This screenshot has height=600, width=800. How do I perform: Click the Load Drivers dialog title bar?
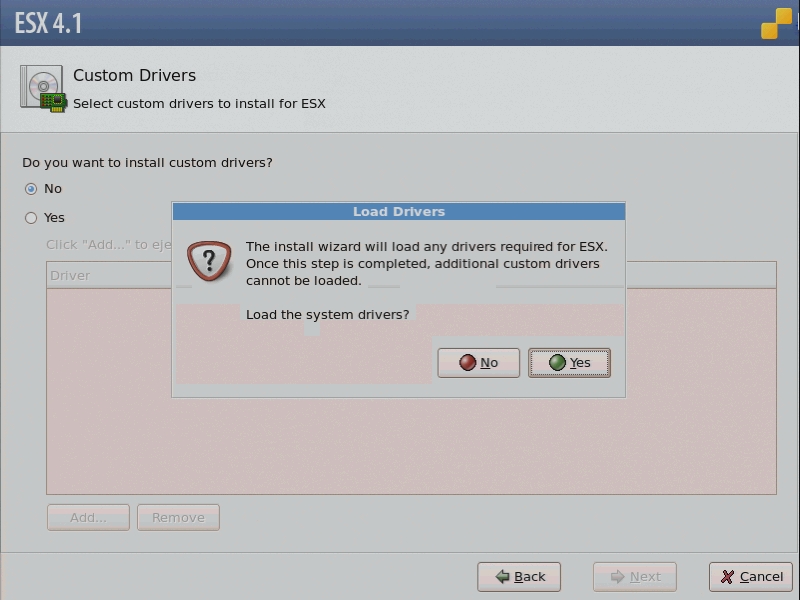point(398,212)
